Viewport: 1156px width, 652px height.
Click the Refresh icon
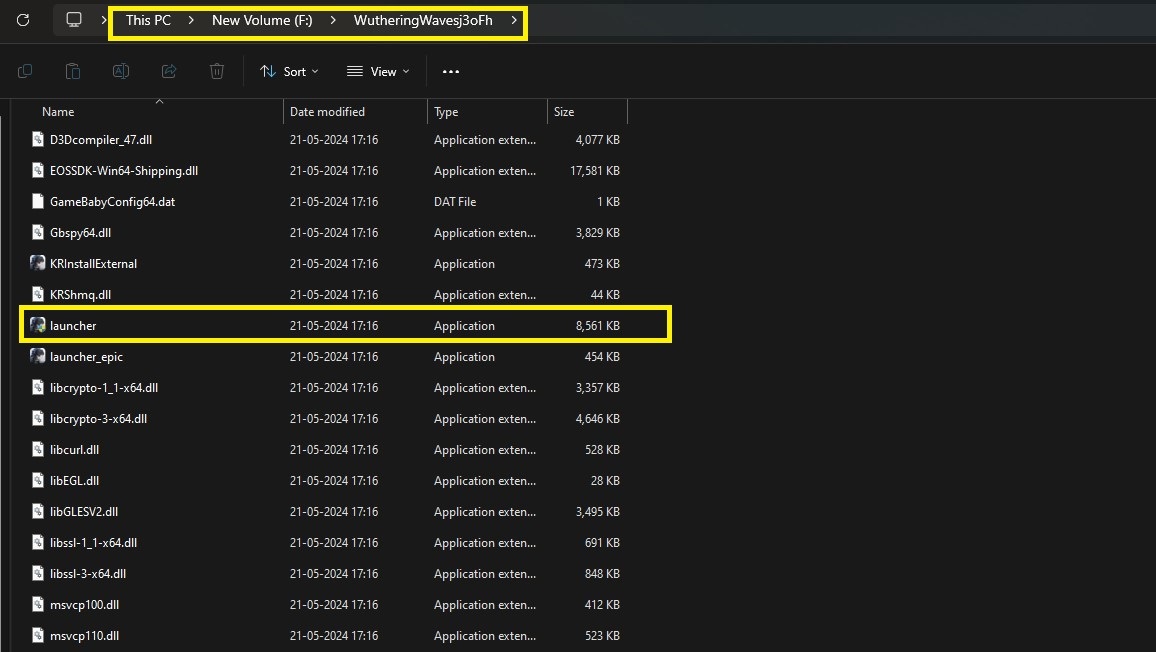pyautogui.click(x=23, y=20)
